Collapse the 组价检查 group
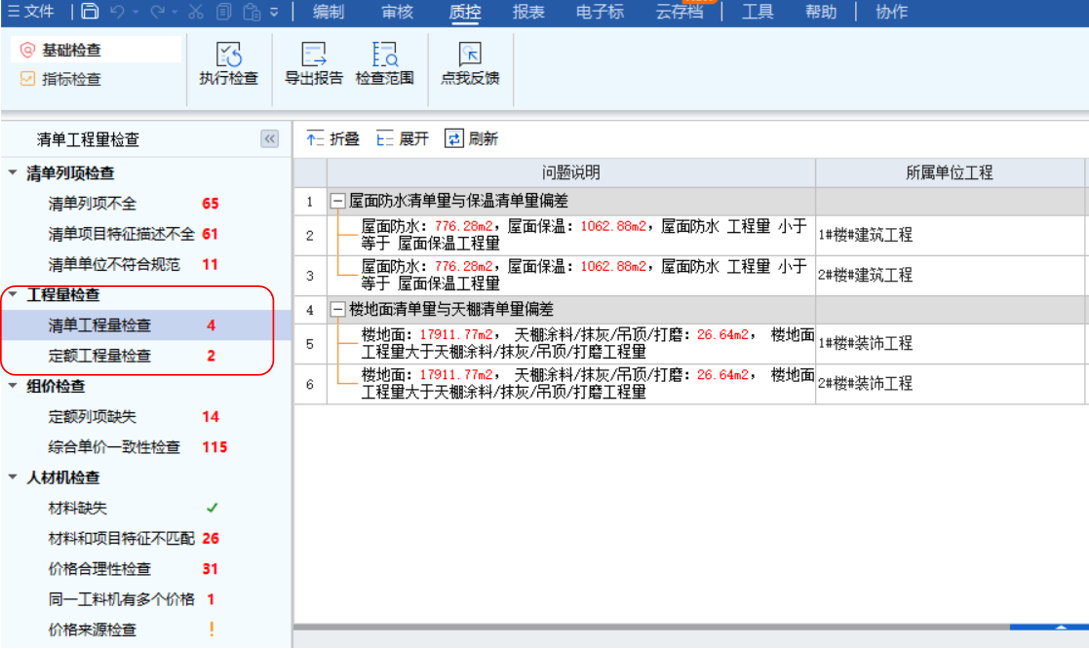Viewport: 1089px width, 649px height. pyautogui.click(x=13, y=386)
